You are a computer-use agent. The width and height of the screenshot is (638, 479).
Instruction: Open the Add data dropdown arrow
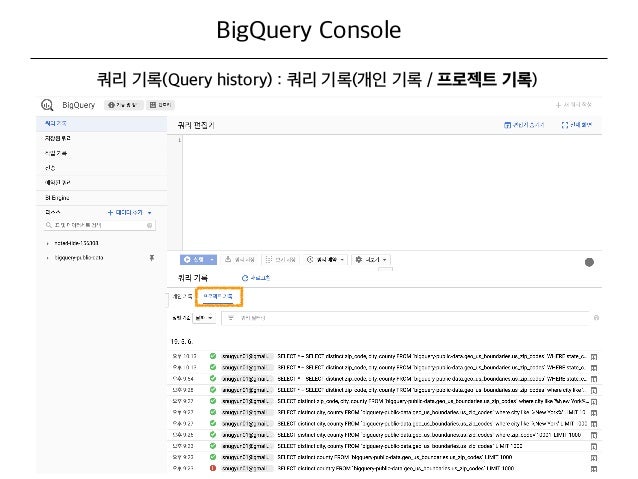(x=149, y=213)
